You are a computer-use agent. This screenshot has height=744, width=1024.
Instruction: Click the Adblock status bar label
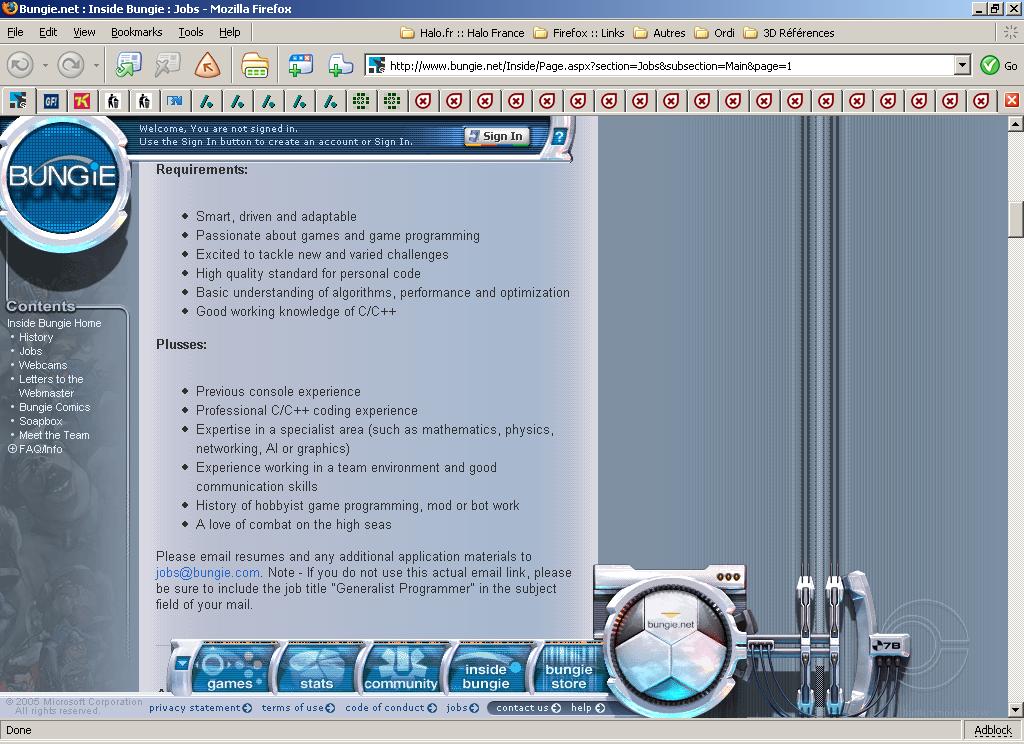(x=993, y=730)
